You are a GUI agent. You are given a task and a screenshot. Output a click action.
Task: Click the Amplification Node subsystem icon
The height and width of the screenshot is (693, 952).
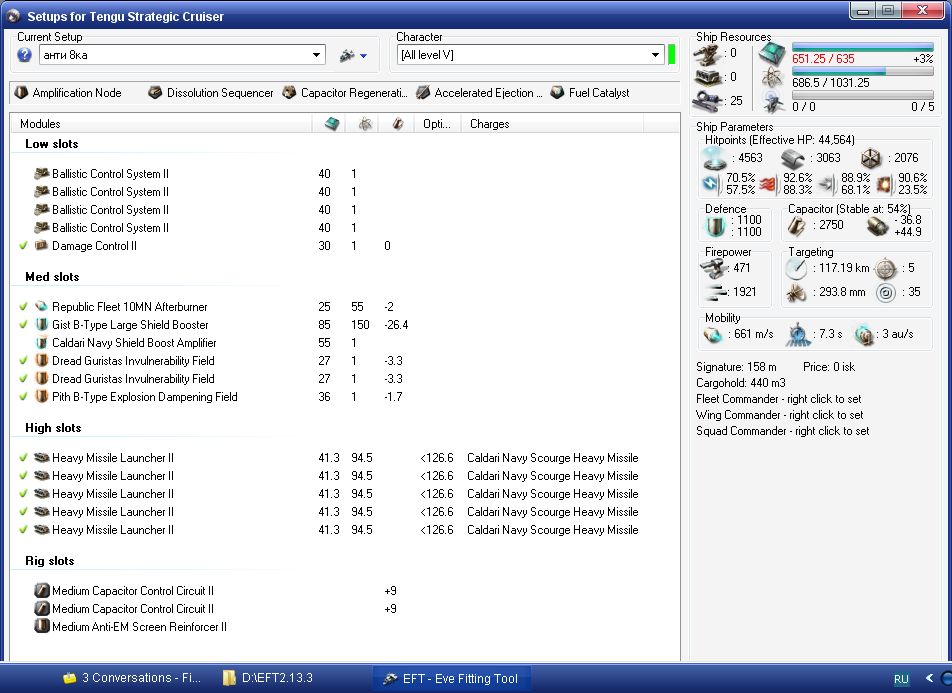[21, 92]
